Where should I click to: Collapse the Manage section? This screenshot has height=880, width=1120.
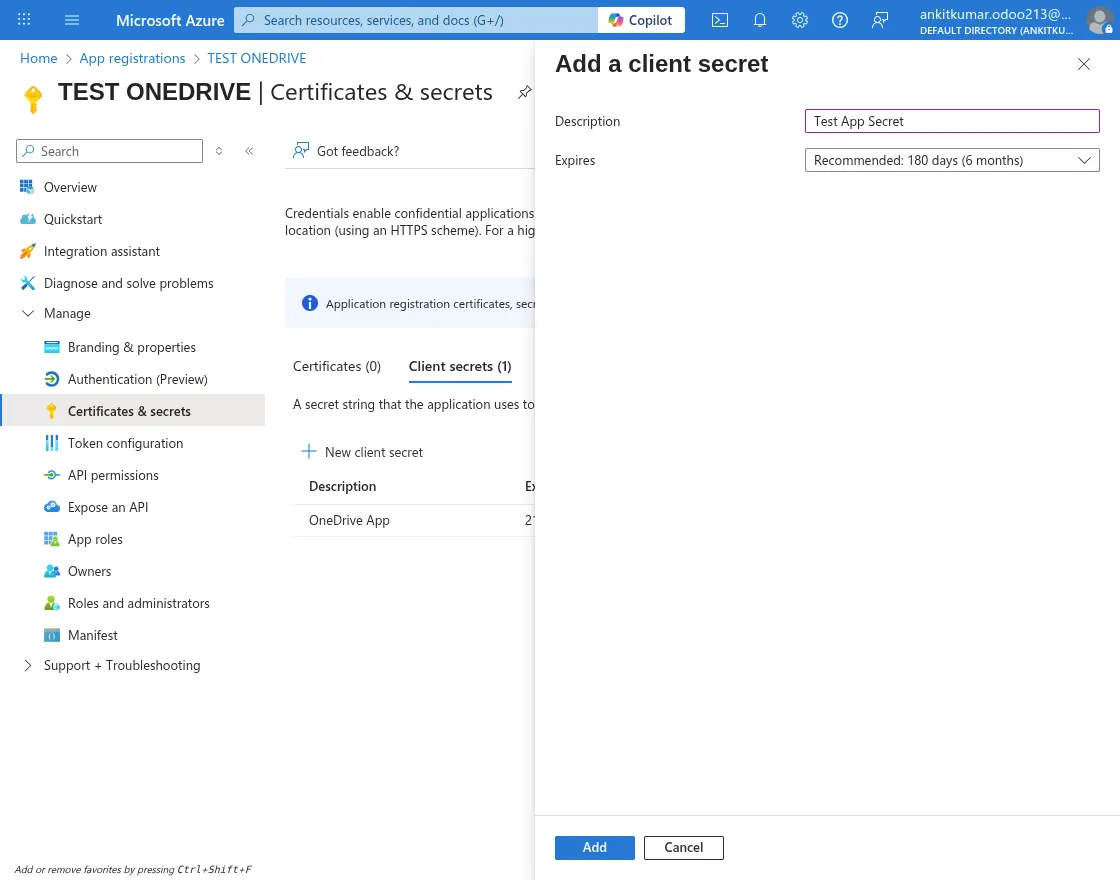tap(28, 313)
